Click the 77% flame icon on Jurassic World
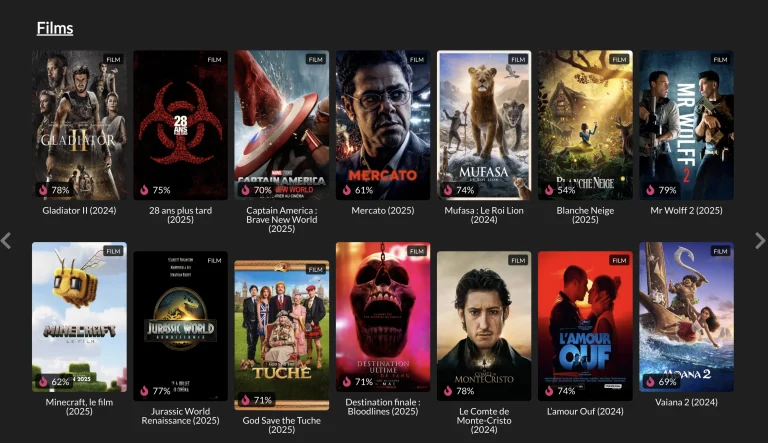Image resolution: width=768 pixels, height=443 pixels. click(x=144, y=391)
